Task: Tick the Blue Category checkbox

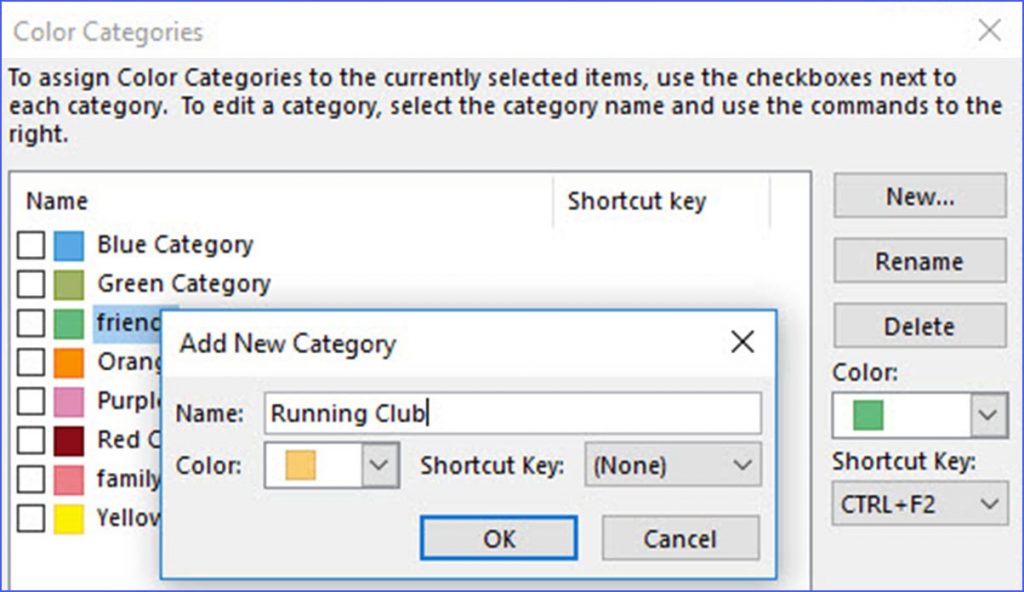Action: (x=31, y=246)
